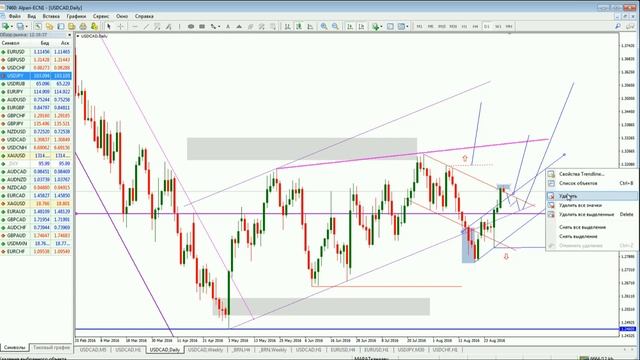This screenshot has height=360, width=640.
Task: Select the Trendline drawing tool
Action: pyautogui.click(x=146, y=26)
